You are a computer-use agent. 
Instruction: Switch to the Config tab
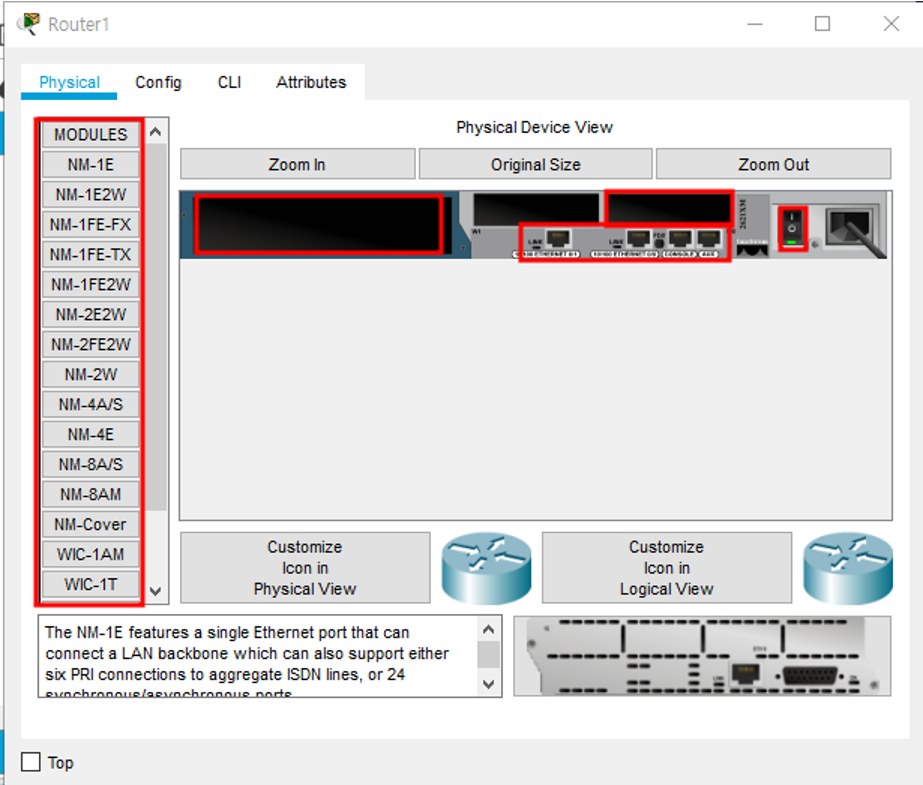pyautogui.click(x=158, y=83)
